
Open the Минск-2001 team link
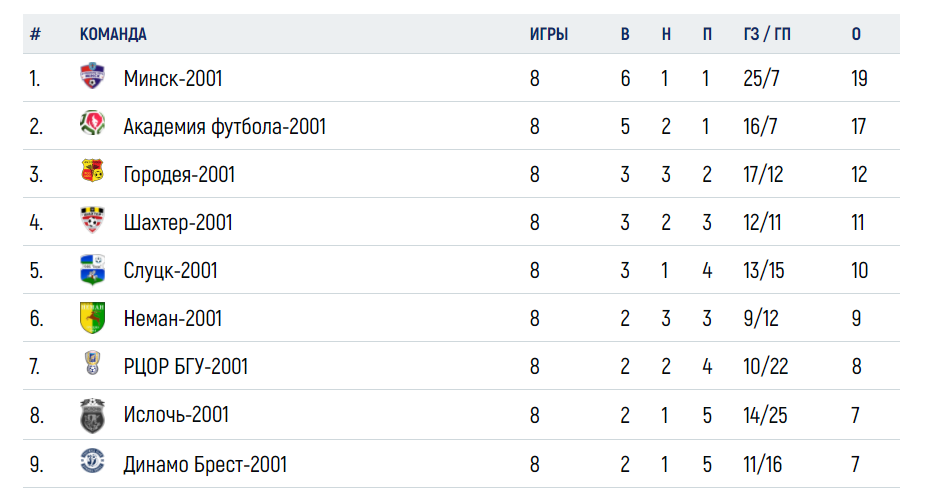click(x=172, y=79)
